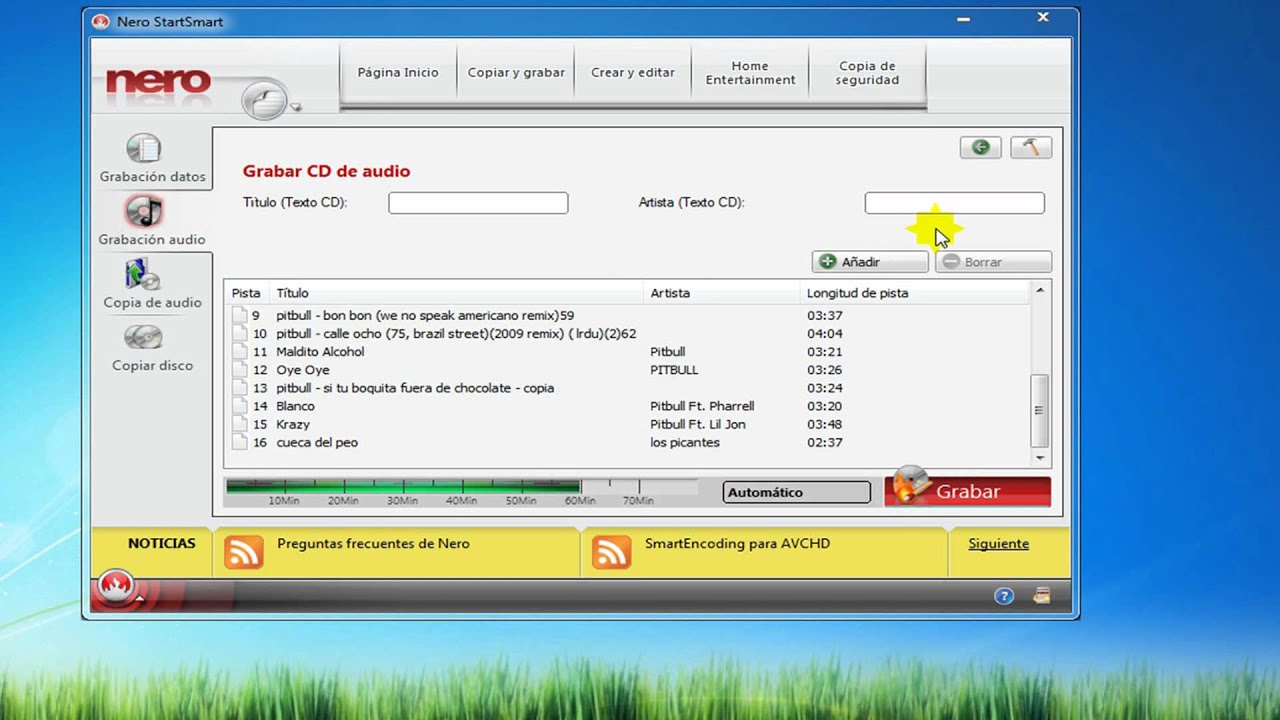The width and height of the screenshot is (1280, 720).
Task: Sort by the Pista column header
Action: pyautogui.click(x=246, y=293)
